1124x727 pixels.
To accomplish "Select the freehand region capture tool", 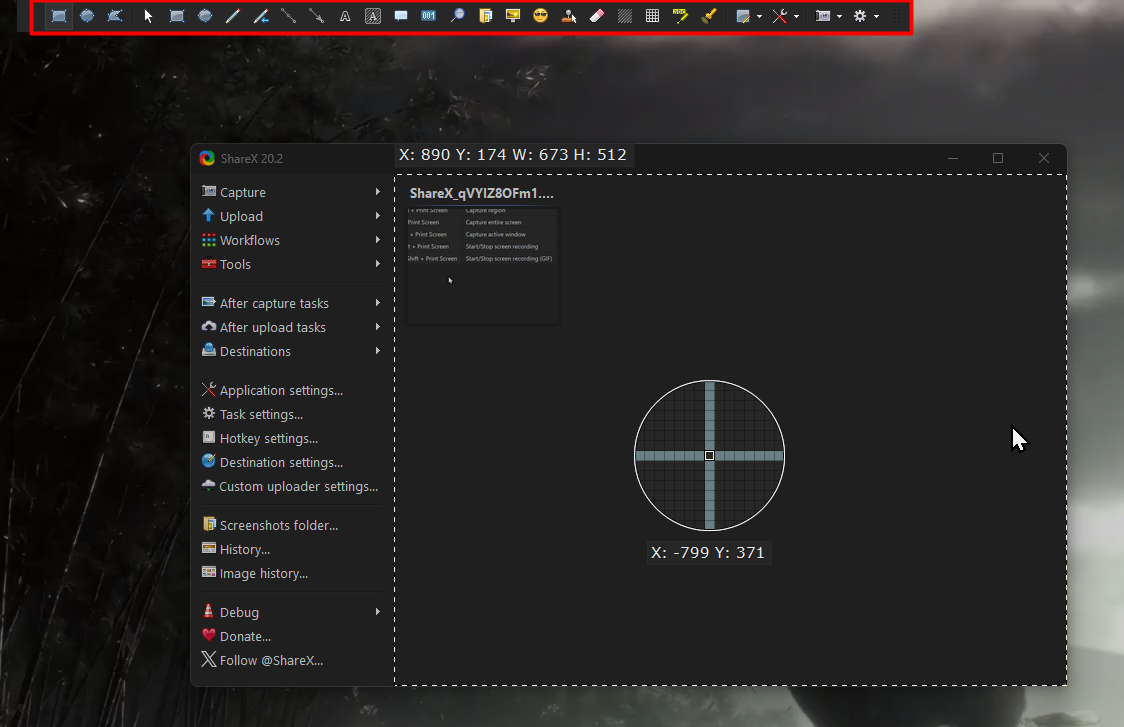I will (115, 16).
